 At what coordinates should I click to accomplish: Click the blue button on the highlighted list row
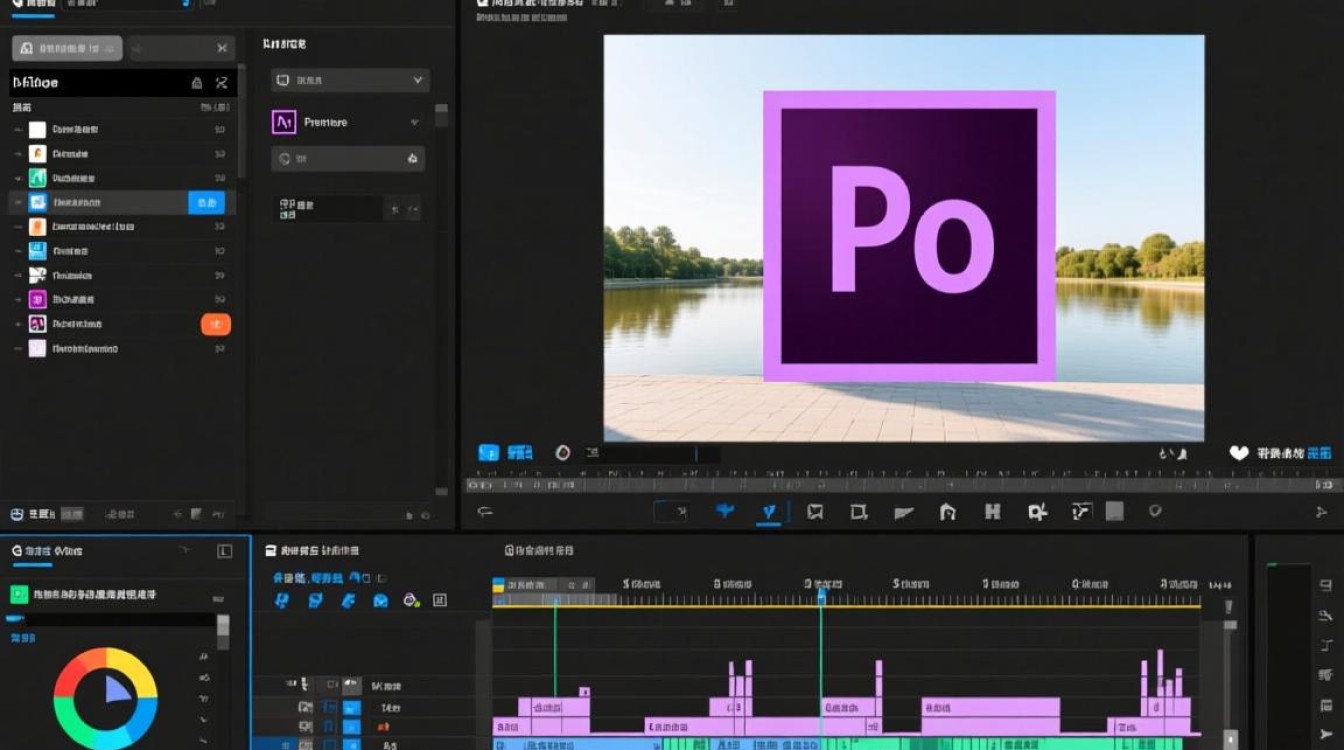tap(207, 202)
